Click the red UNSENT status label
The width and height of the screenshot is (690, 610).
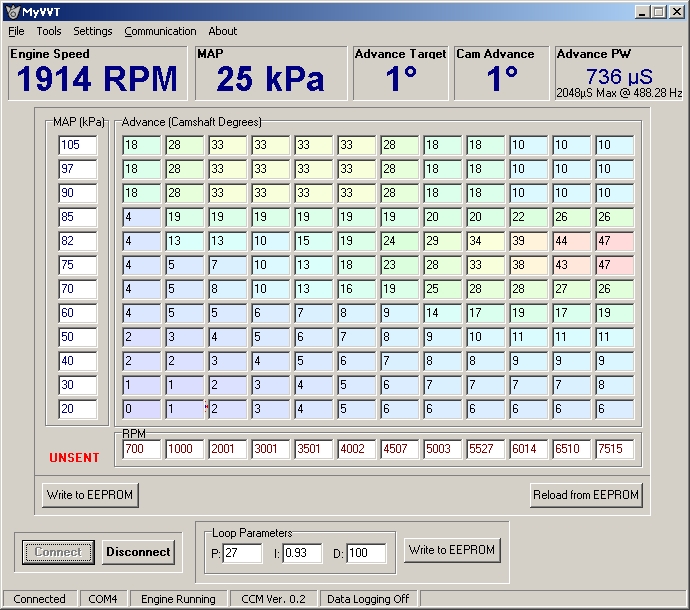[74, 458]
